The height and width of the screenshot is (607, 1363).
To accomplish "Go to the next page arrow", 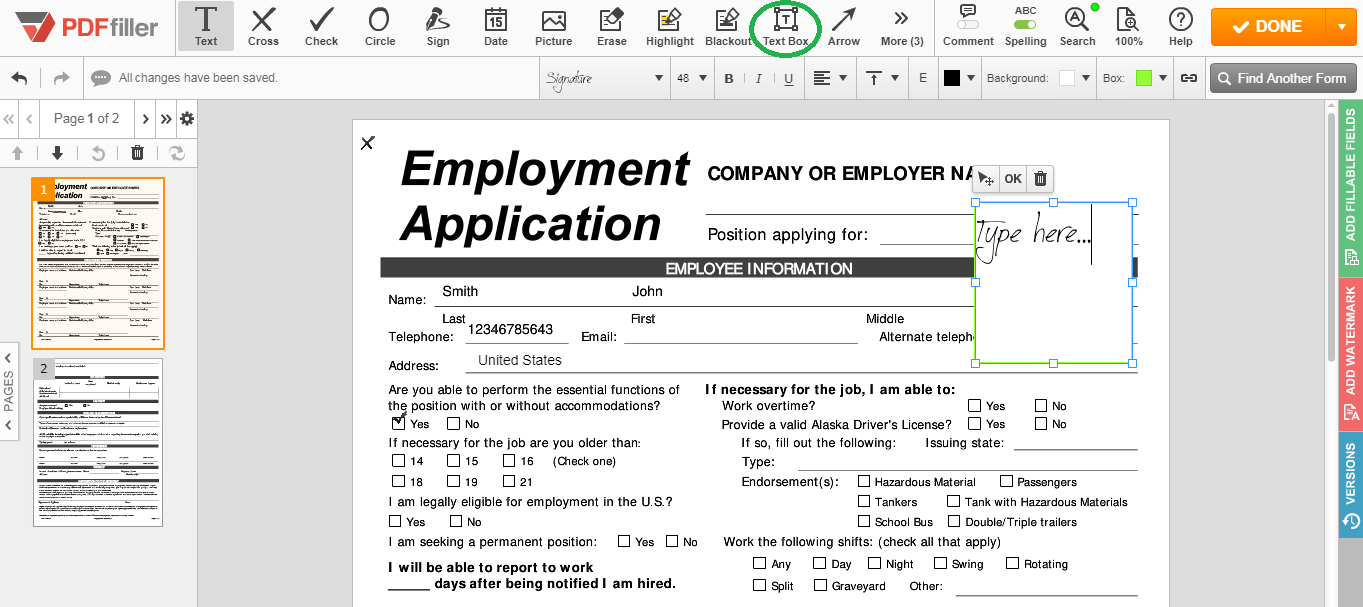I will (x=146, y=119).
